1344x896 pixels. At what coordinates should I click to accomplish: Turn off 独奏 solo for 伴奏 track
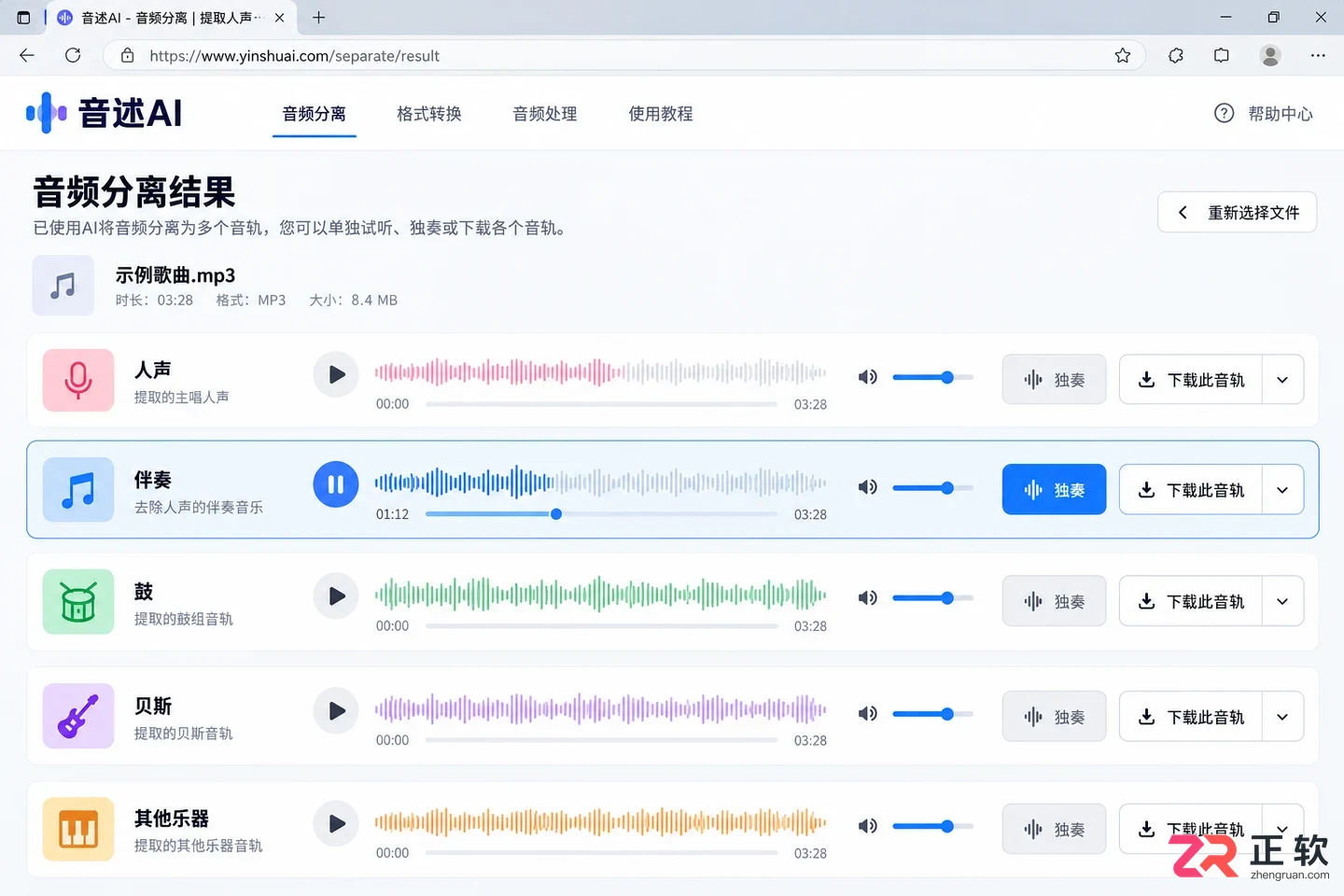pos(1055,490)
